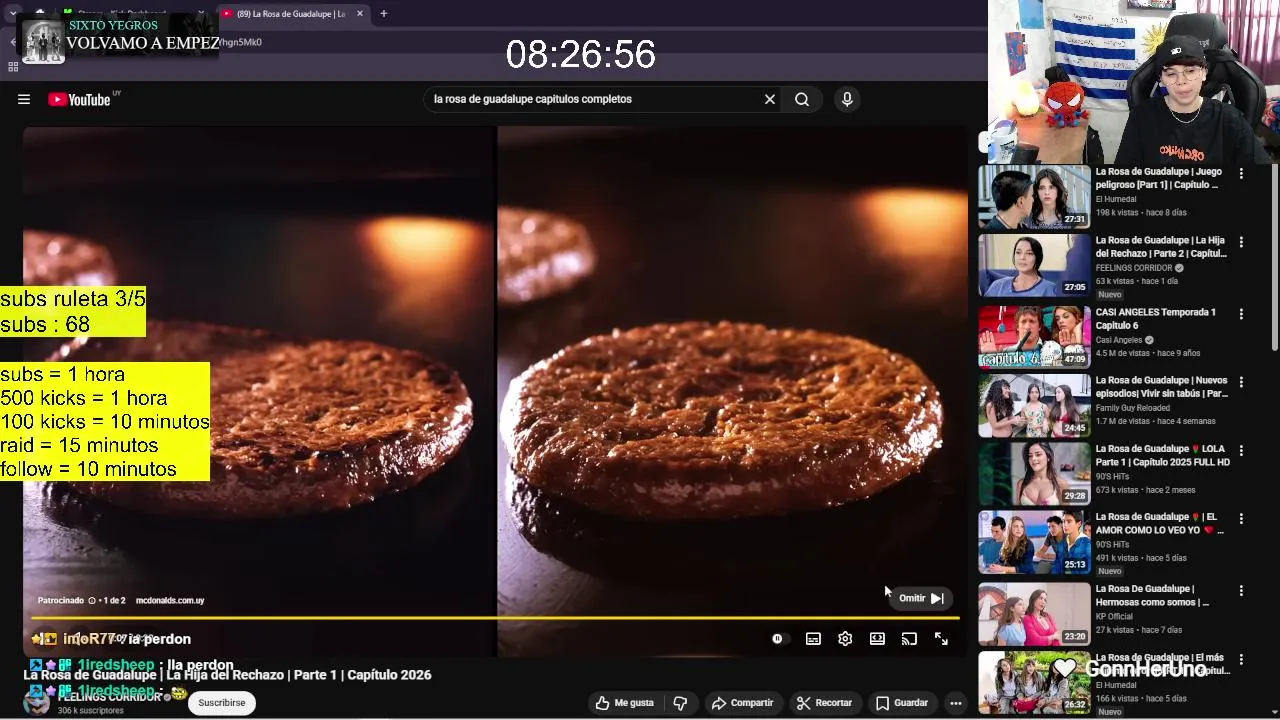The image size is (1280, 720).
Task: Open options menu for LOLA Parte 1 video
Action: pos(1241,450)
